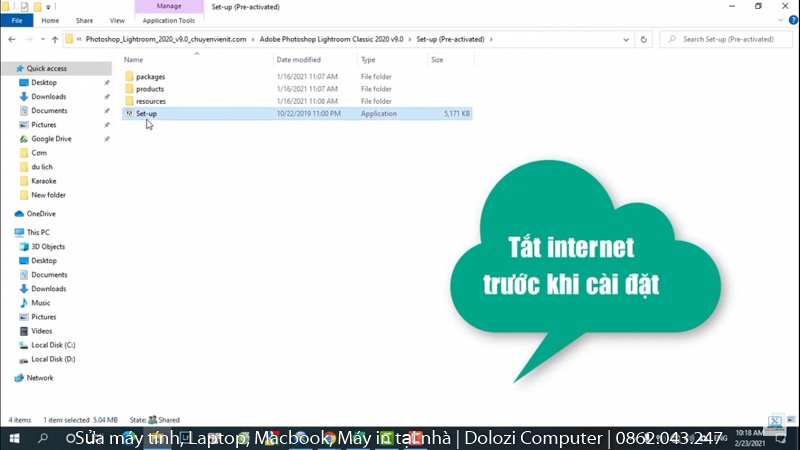Viewport: 800px width, 450px height.
Task: Select the products folder icon
Action: click(129, 89)
